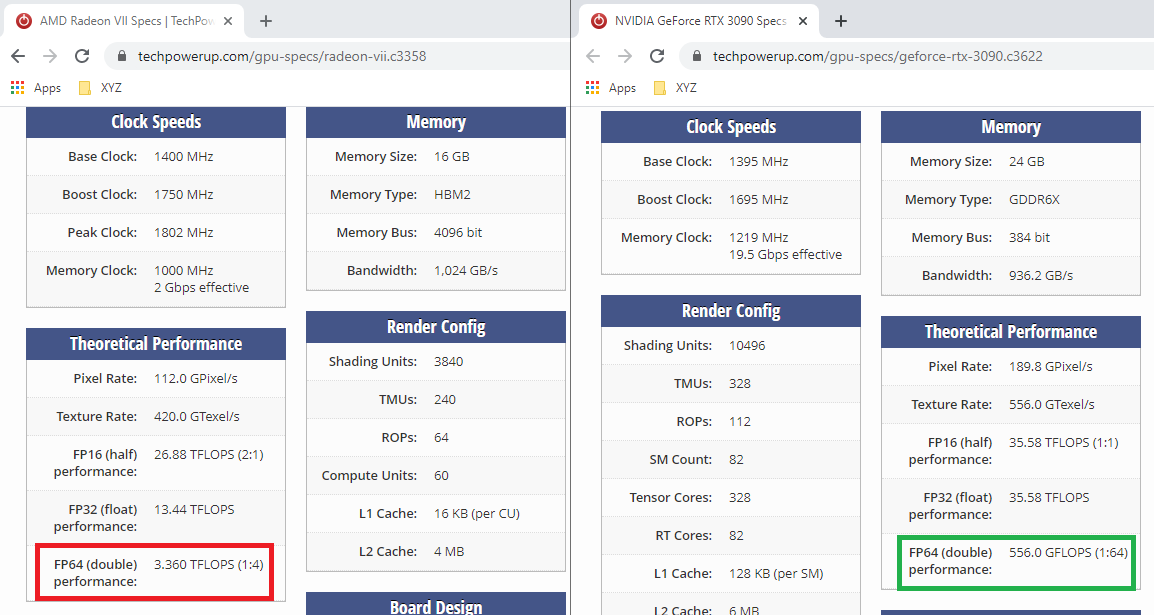
Task: Click the 1802 MHz peak clock value
Action: pos(184,232)
